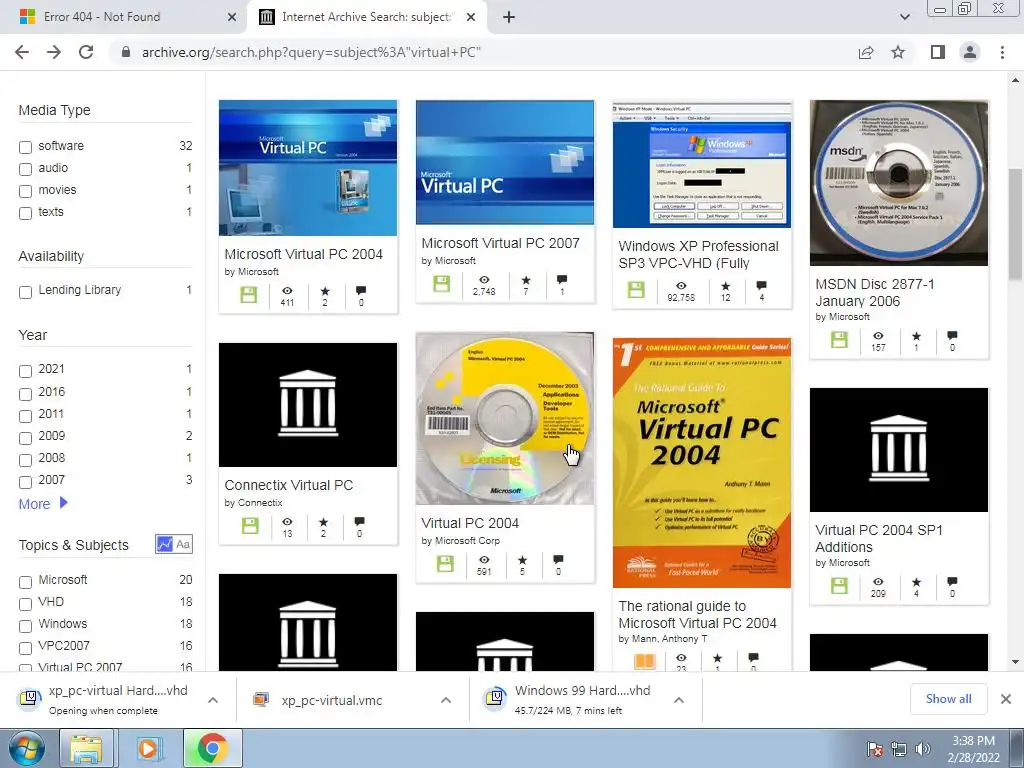The image size is (1024, 768).
Task: Open options arrow for xp_pc-virtual.vmc download
Action: [x=446, y=700]
